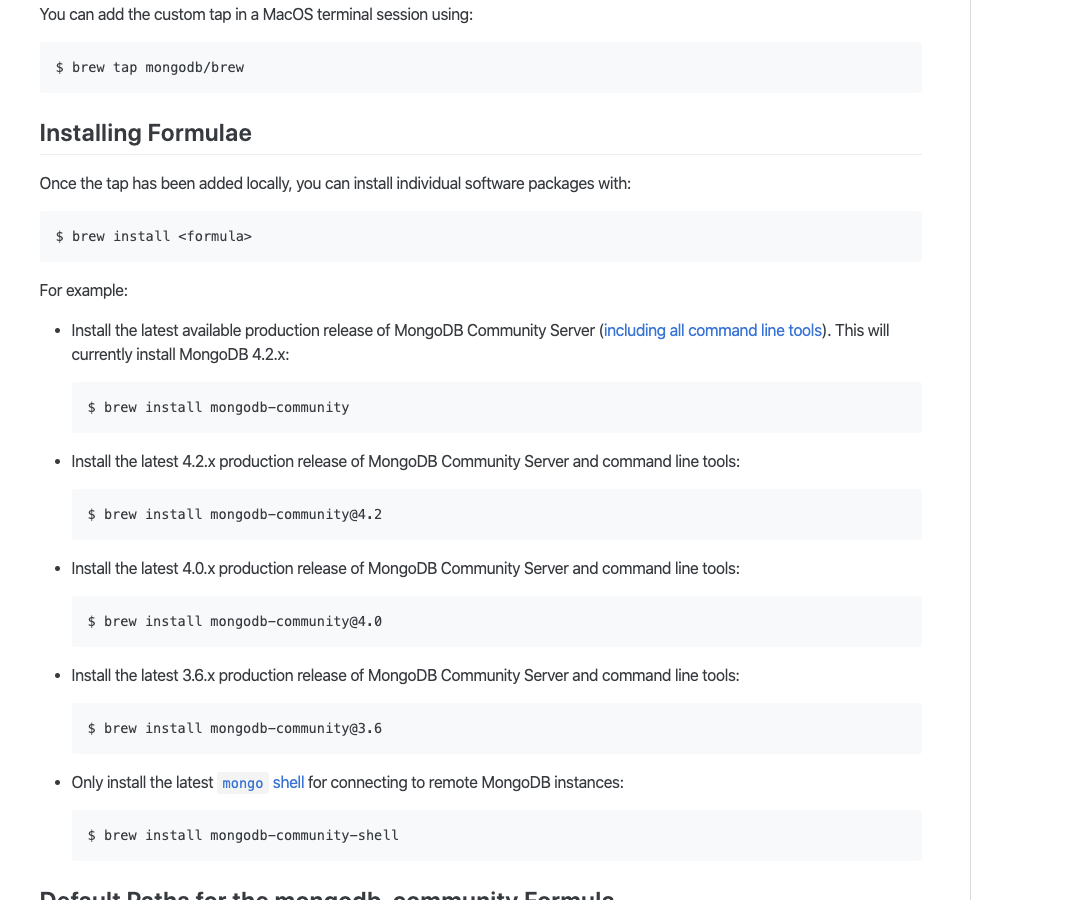The width and height of the screenshot is (1075, 900).
Task: Click the mongodb-community@4.2 install command
Action: coord(496,514)
